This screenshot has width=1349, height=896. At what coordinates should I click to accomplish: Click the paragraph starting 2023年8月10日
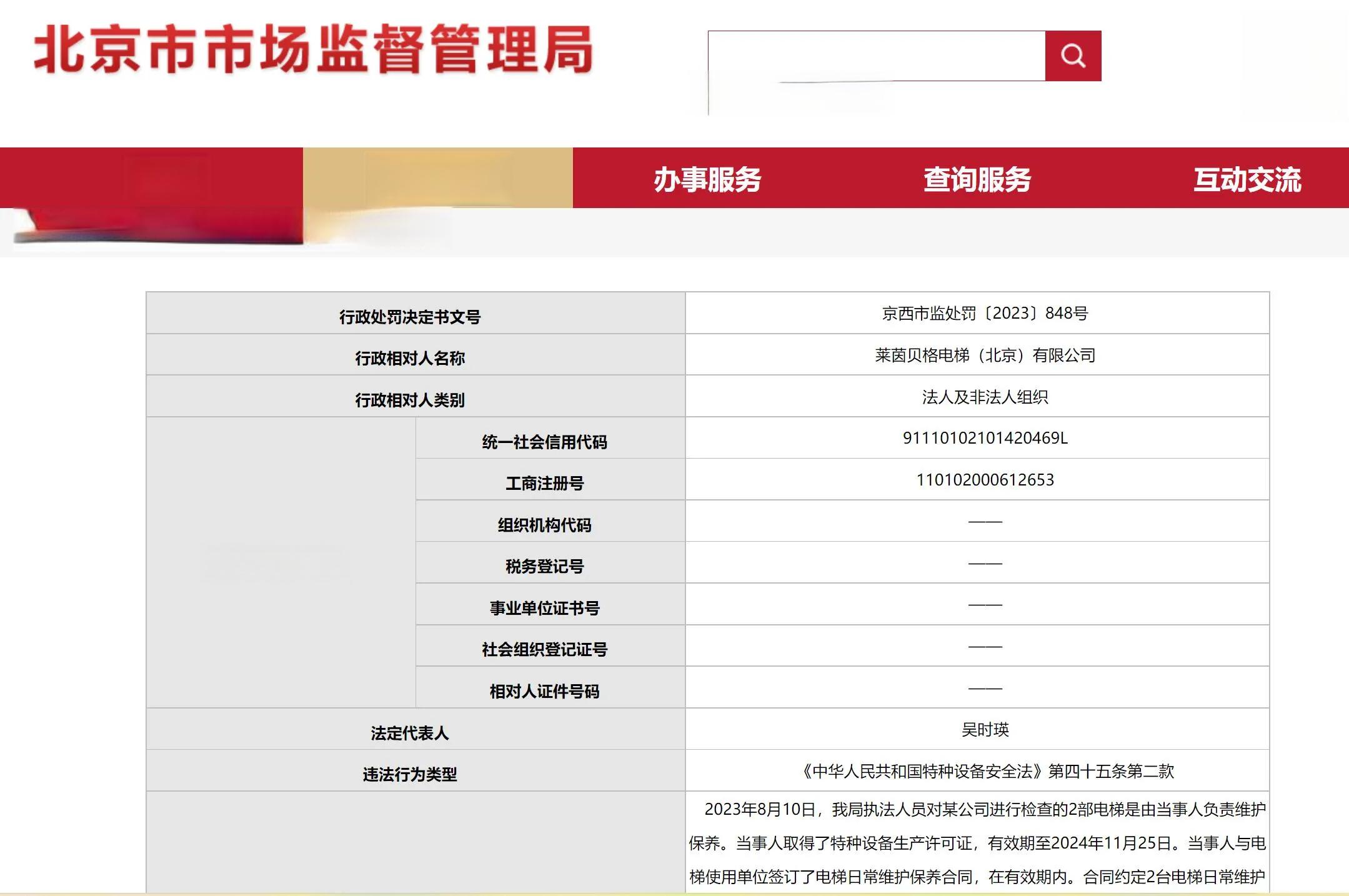977,843
